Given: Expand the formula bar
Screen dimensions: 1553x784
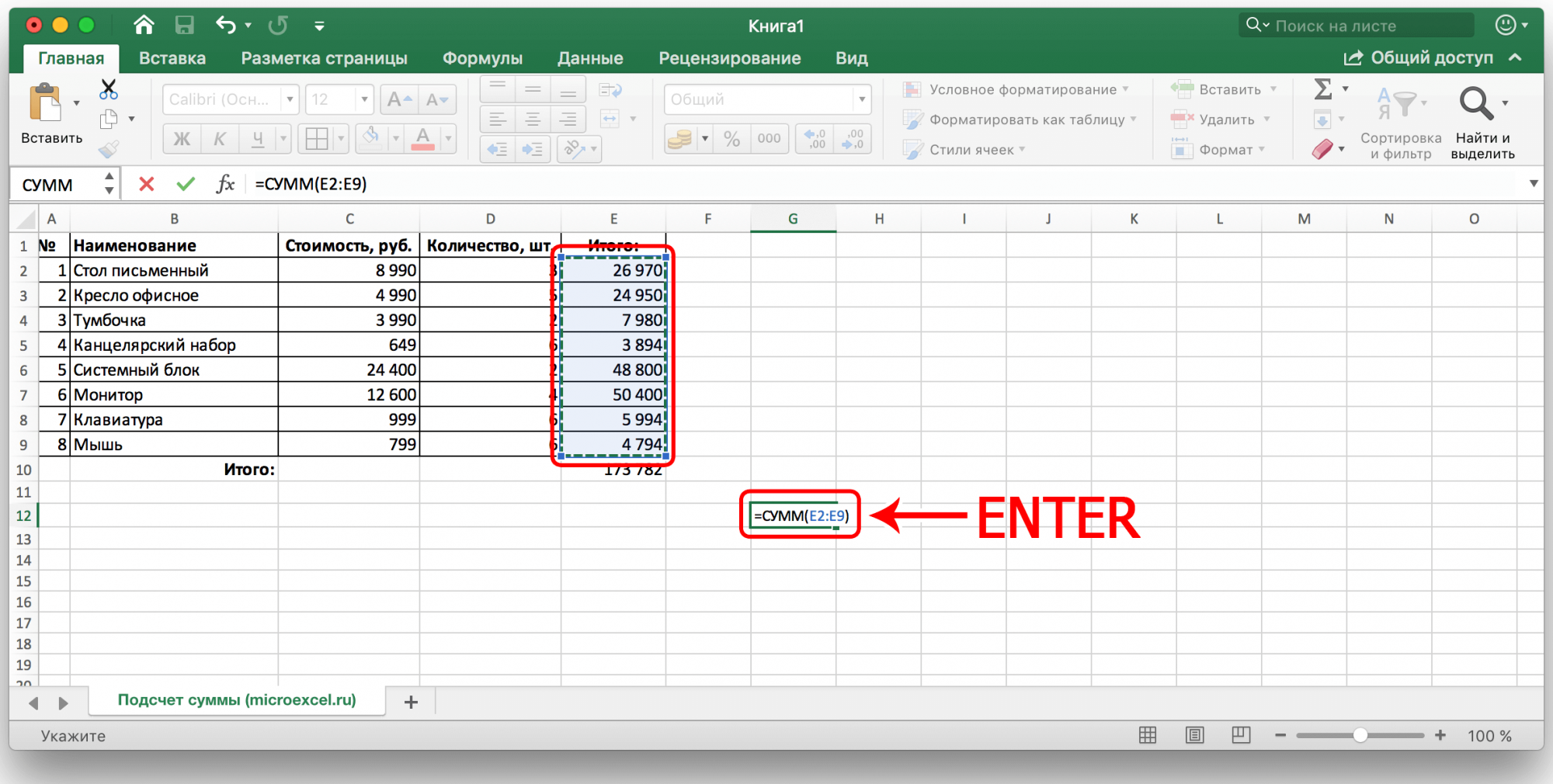Looking at the screenshot, I should point(1534,184).
